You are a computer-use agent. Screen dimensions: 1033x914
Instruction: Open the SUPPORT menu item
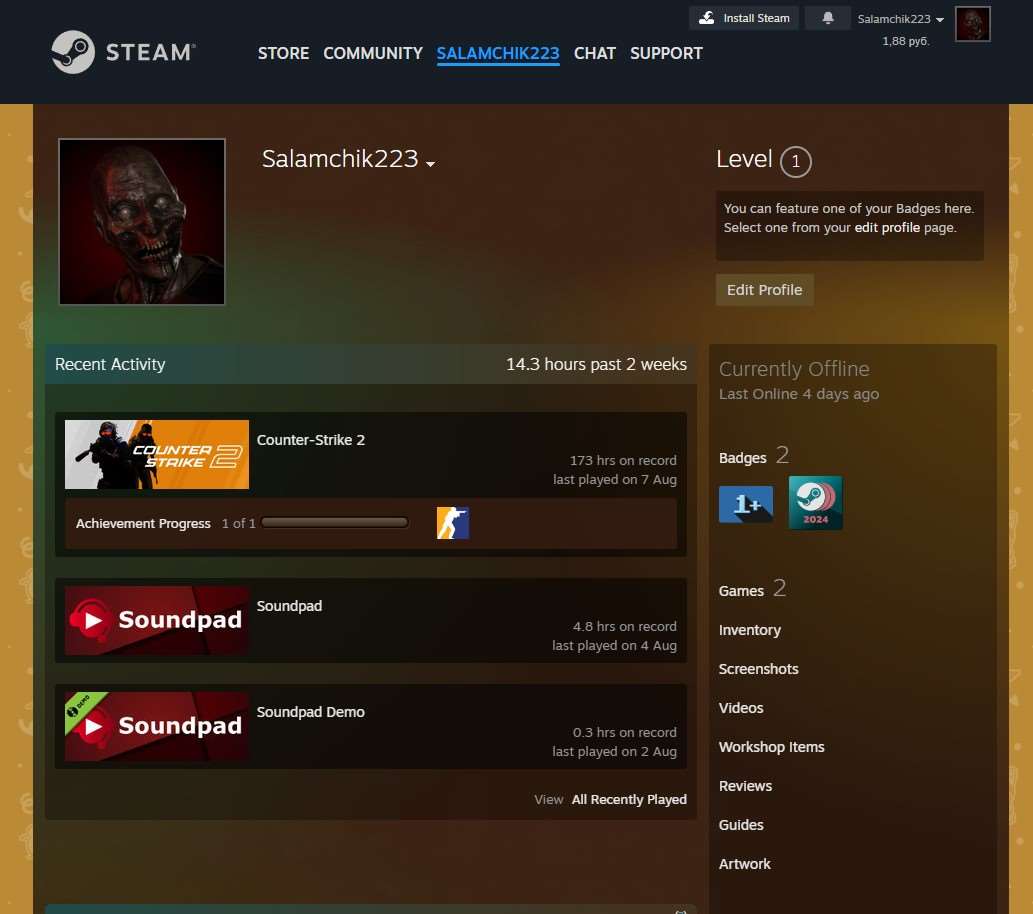[x=666, y=53]
